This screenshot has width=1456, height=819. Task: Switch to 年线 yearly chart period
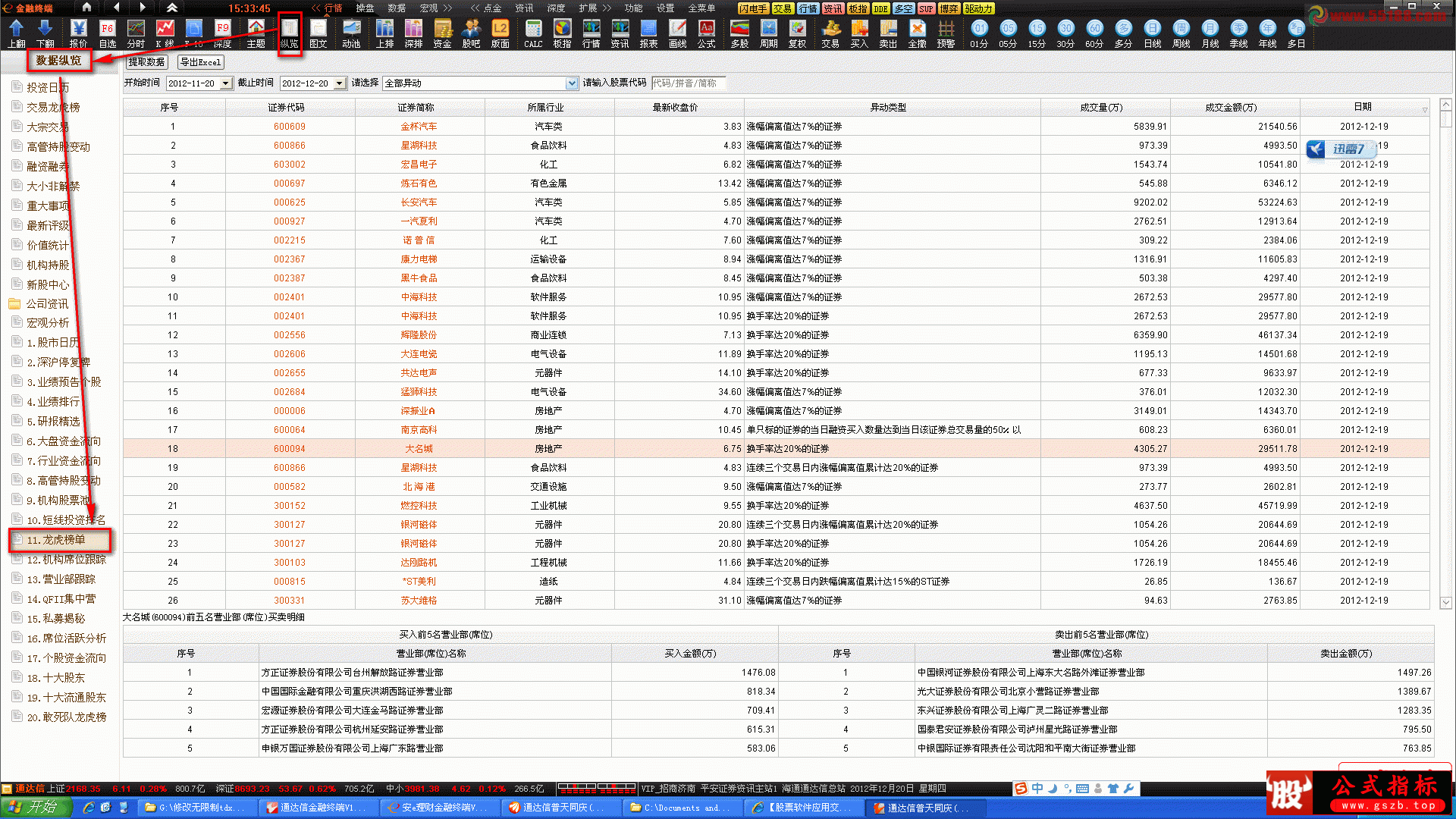click(1267, 33)
